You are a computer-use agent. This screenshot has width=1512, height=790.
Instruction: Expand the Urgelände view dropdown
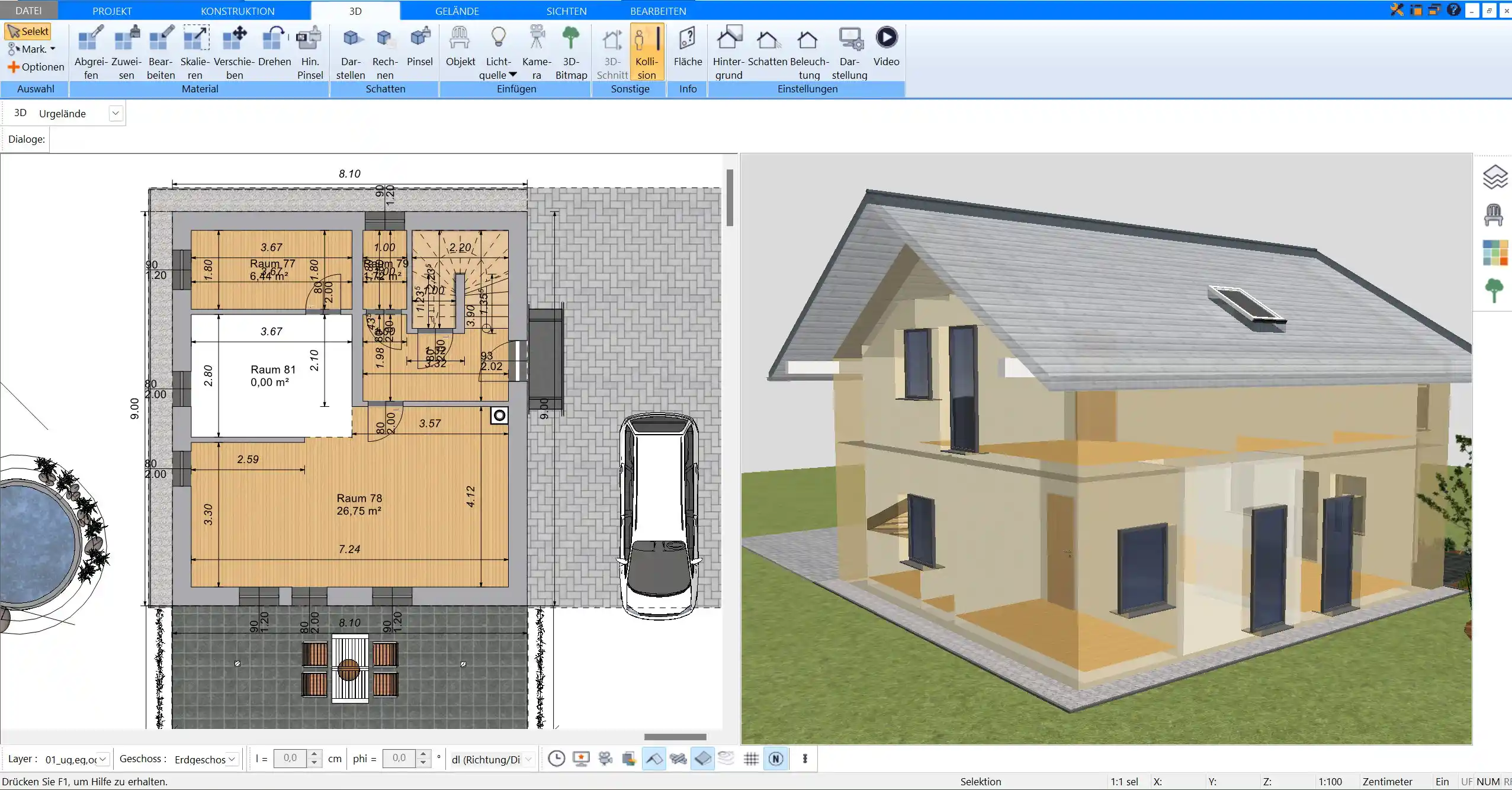115,113
